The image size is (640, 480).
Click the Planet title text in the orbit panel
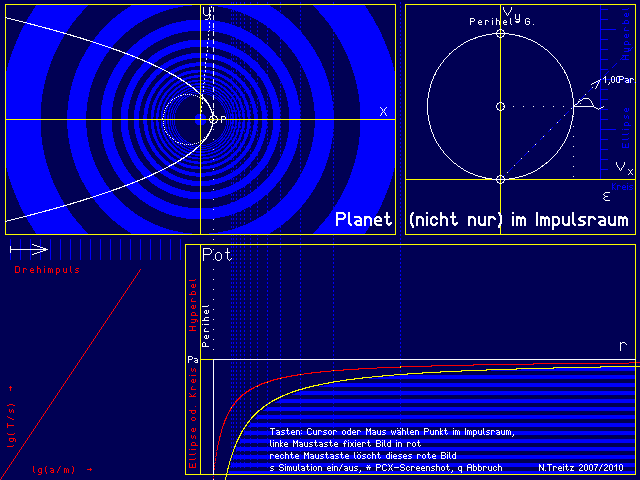pyautogui.click(x=364, y=220)
